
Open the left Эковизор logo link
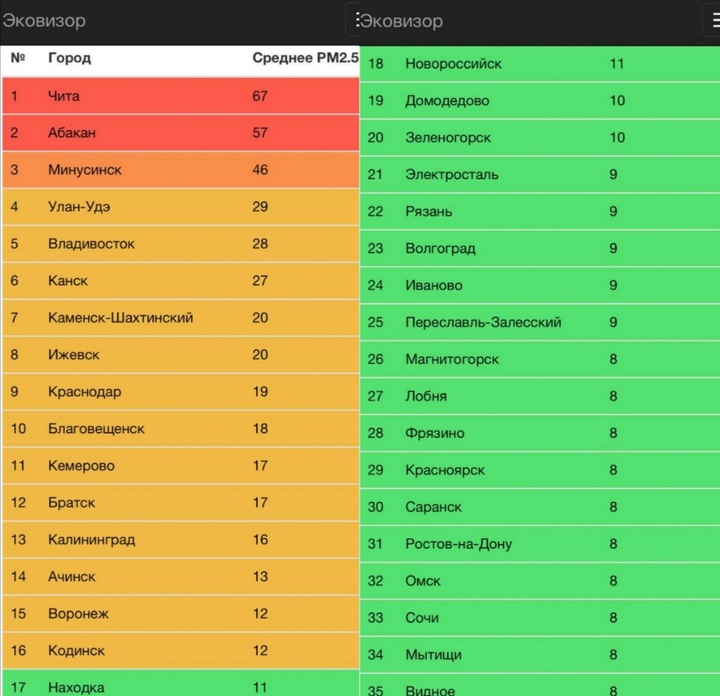tap(44, 21)
